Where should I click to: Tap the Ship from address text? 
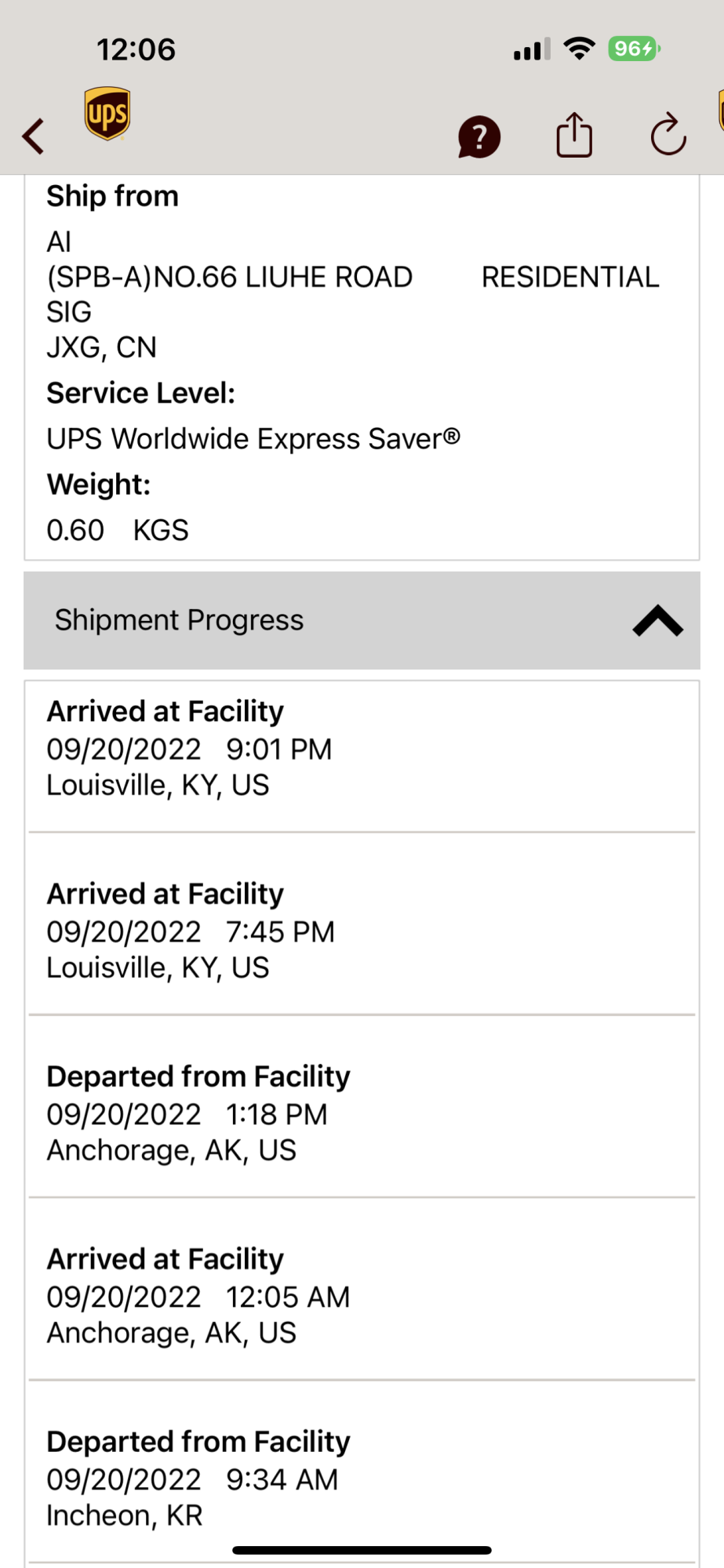[x=229, y=295]
